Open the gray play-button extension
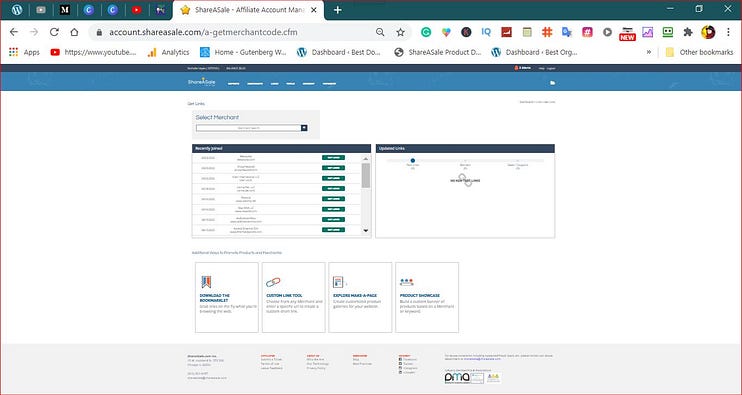 (x=607, y=32)
